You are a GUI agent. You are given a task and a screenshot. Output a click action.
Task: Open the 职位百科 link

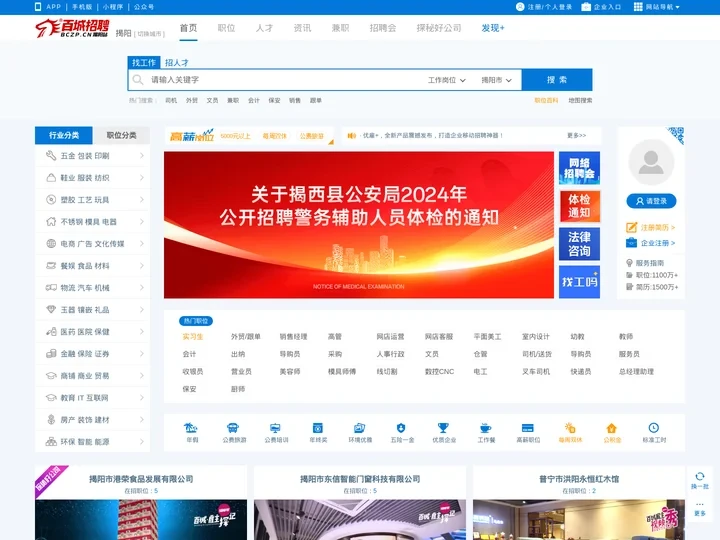[x=546, y=100]
